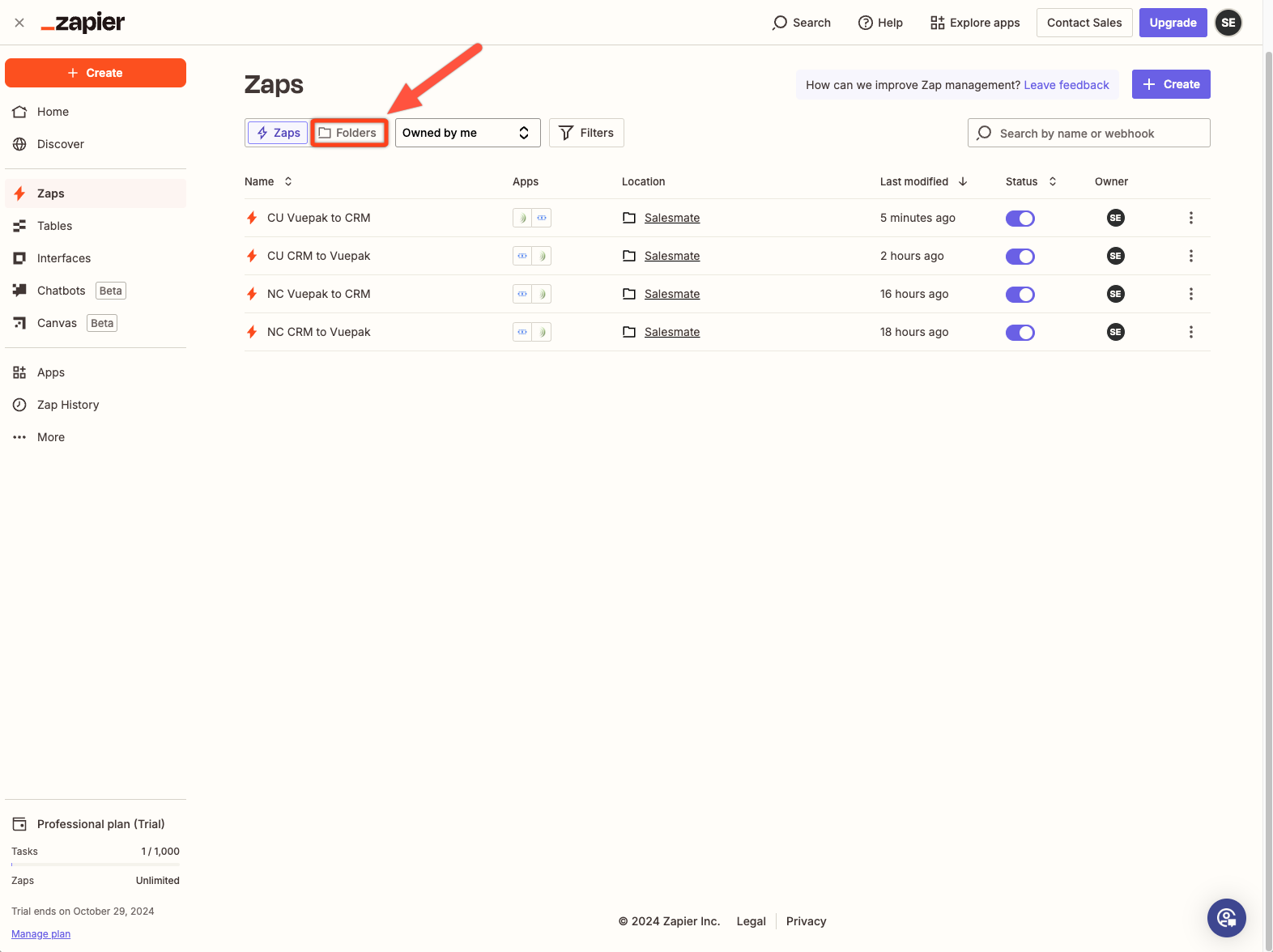Open three-dot menu for NC CRM to Vuepak
This screenshot has height=952, width=1273.
(1190, 332)
